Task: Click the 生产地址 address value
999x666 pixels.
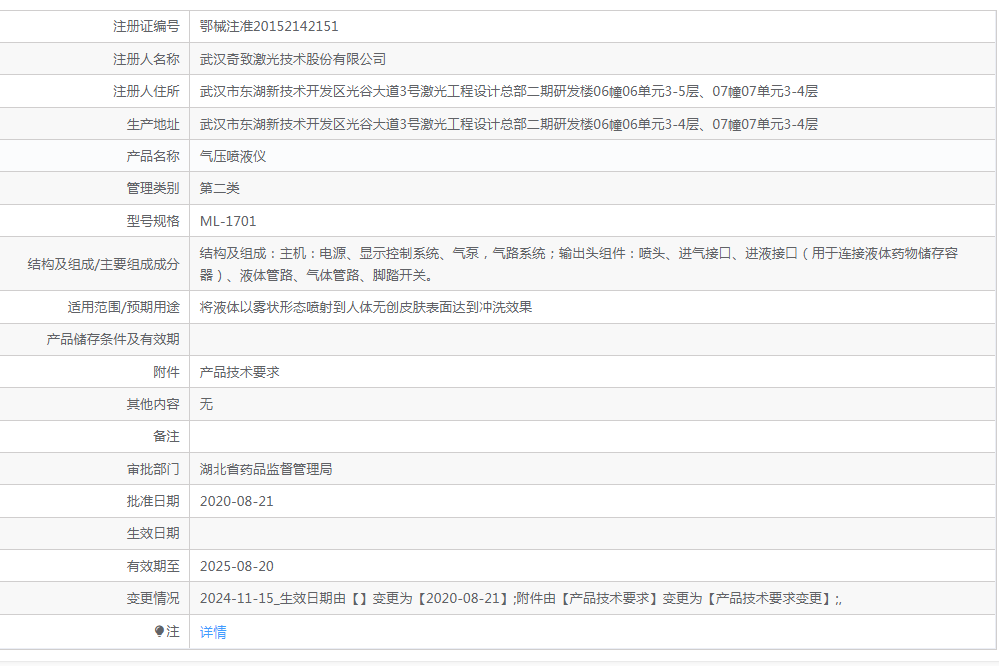Action: tap(508, 124)
